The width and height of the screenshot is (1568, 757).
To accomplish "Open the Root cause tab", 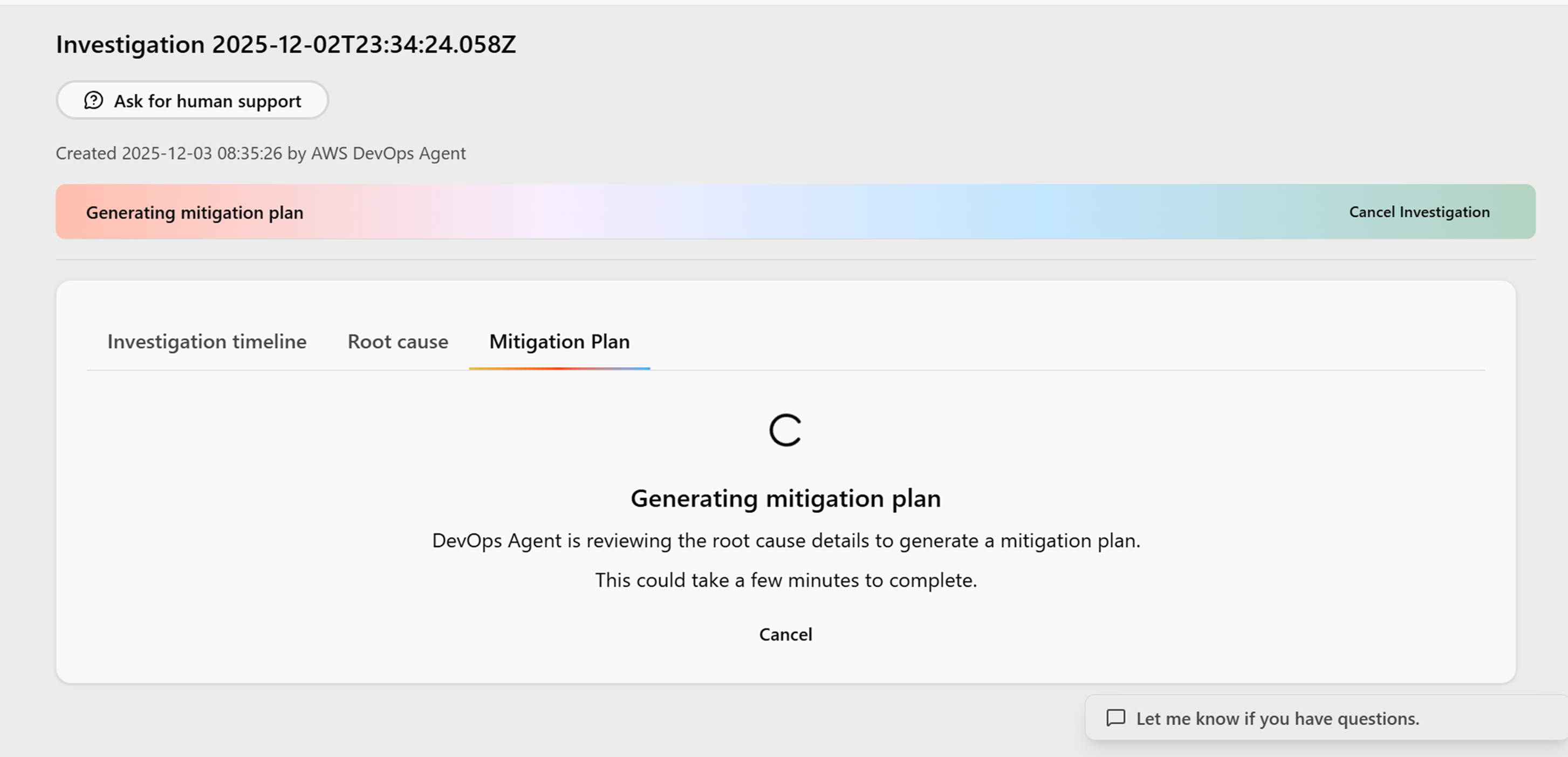I will [398, 341].
